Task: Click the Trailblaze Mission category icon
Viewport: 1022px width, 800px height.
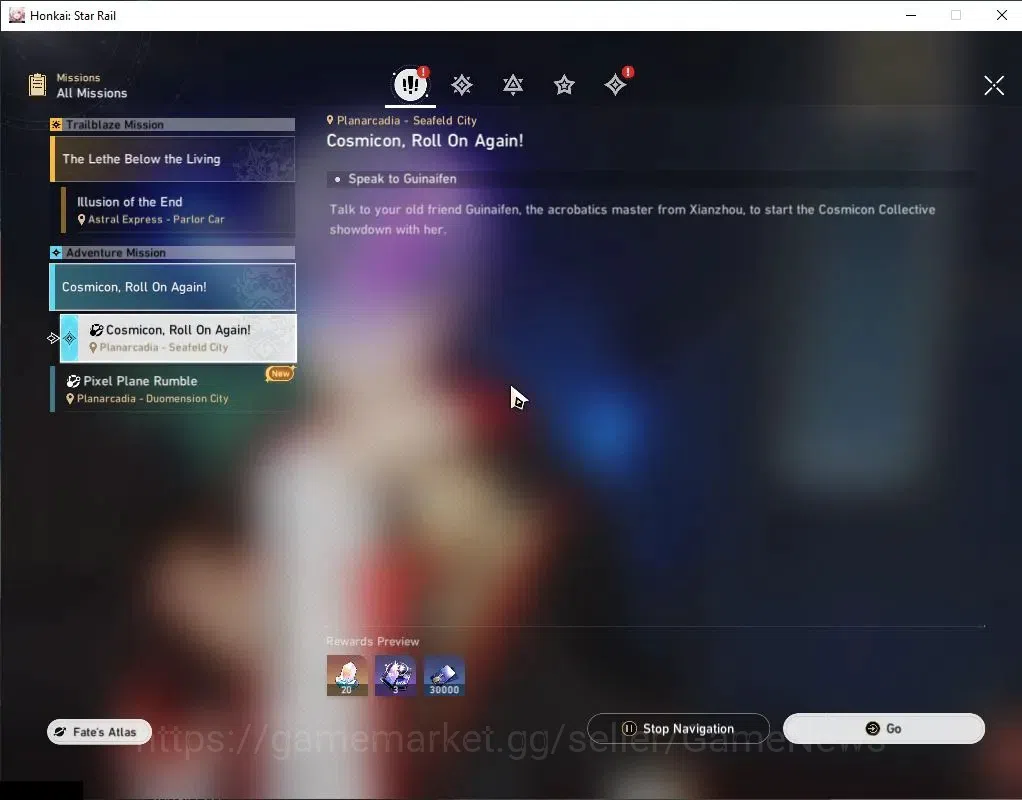Action: tap(56, 125)
